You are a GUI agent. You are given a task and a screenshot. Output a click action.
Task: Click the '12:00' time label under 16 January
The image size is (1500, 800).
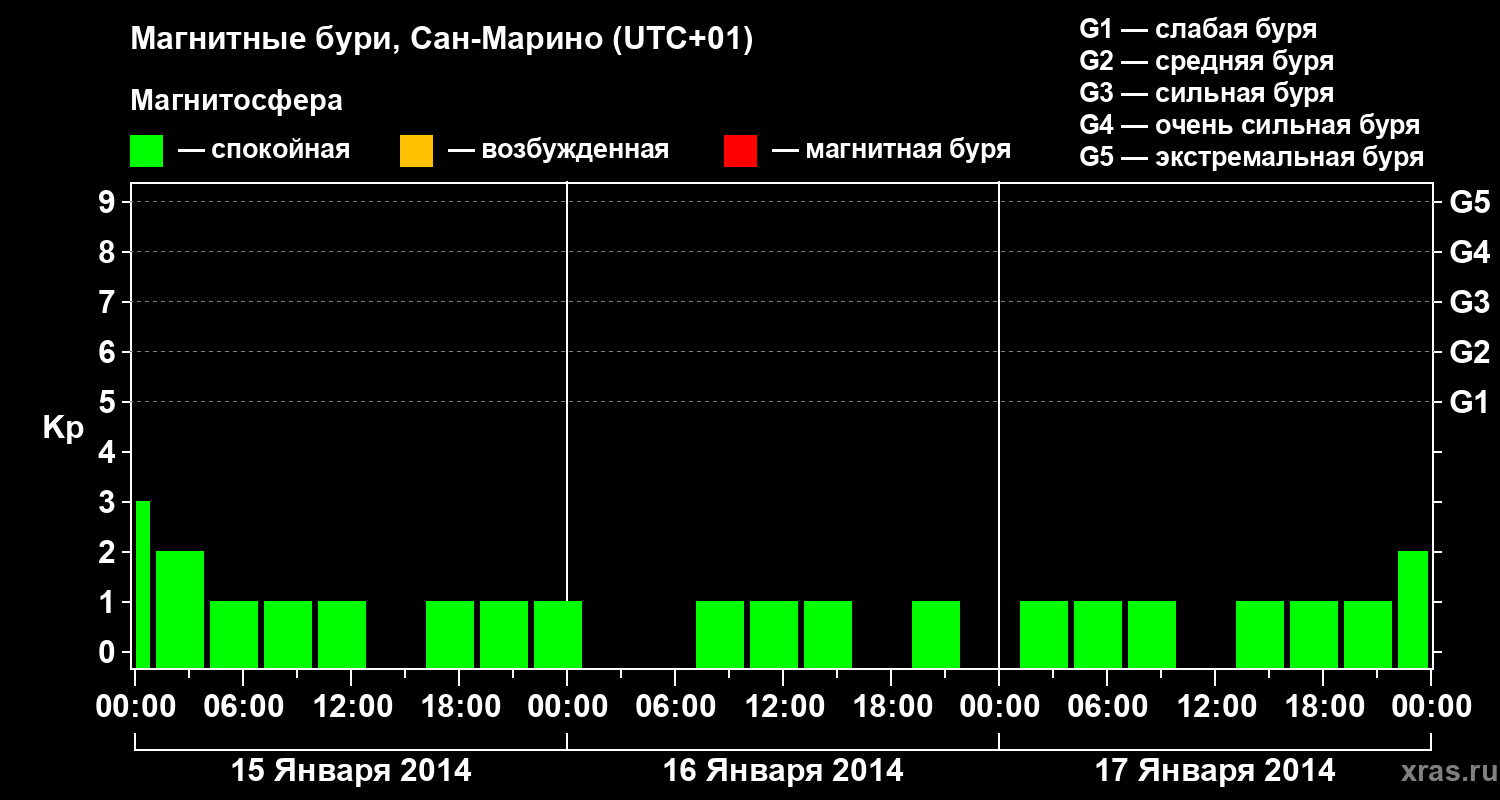coord(784,706)
